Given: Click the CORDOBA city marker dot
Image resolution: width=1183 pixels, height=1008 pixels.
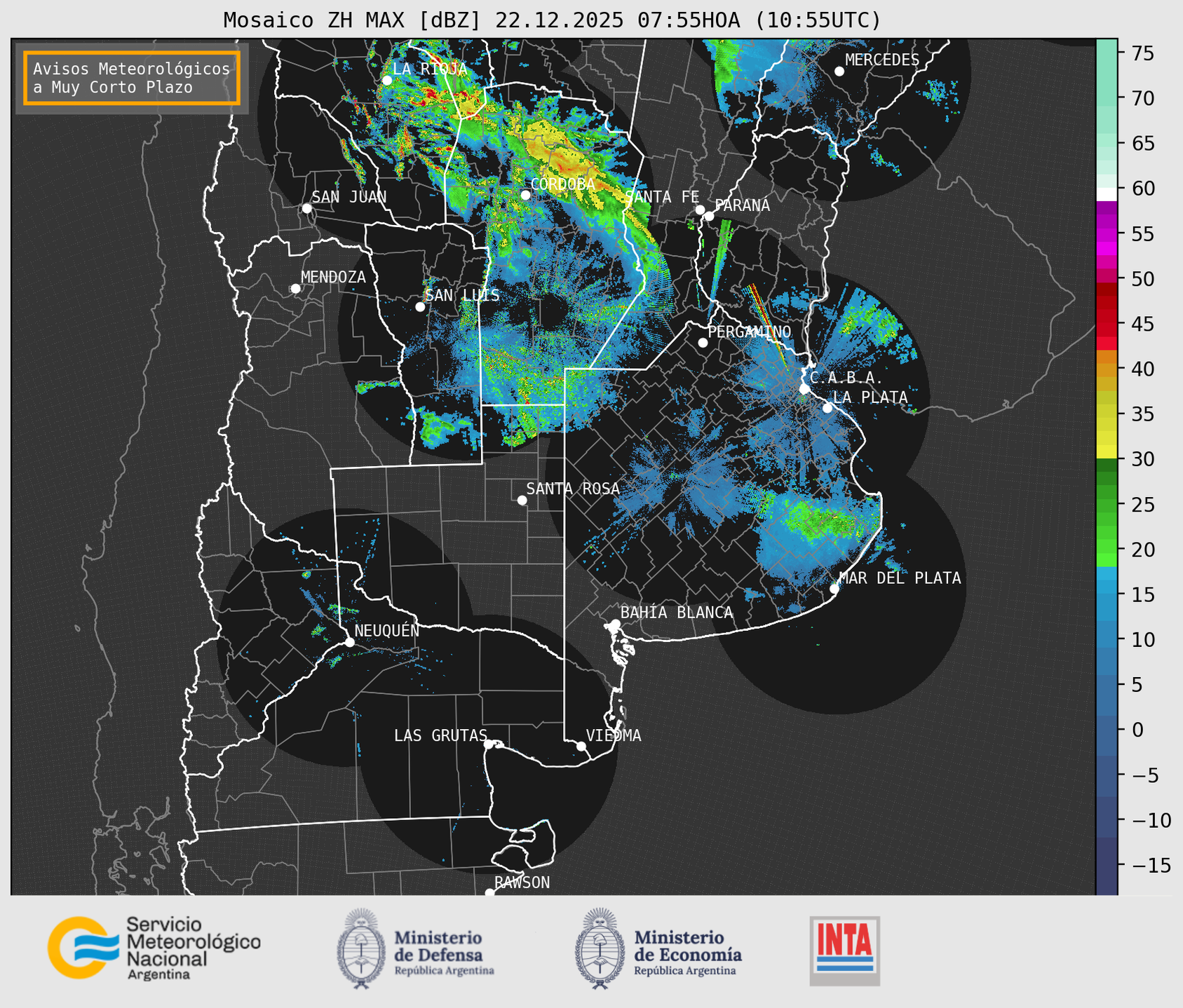Looking at the screenshot, I should coord(525,195).
